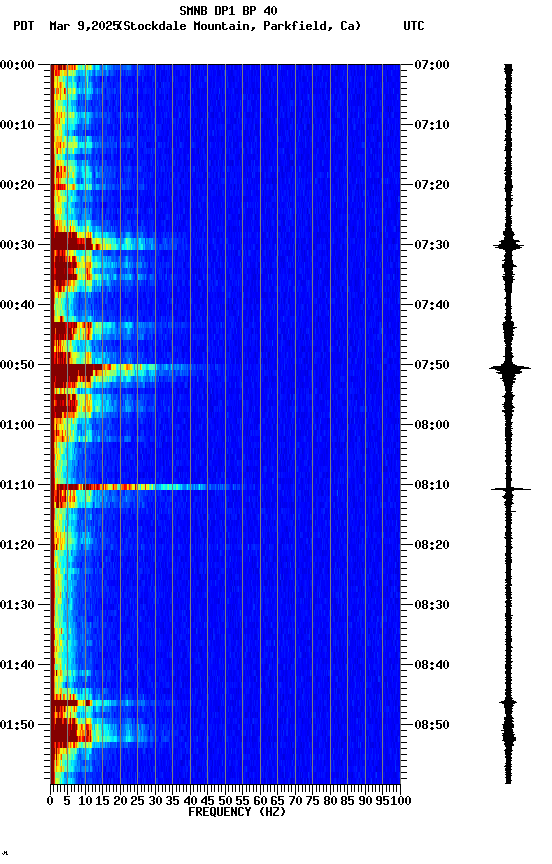Click the waveform spike near 07:50 UTC

tap(510, 369)
